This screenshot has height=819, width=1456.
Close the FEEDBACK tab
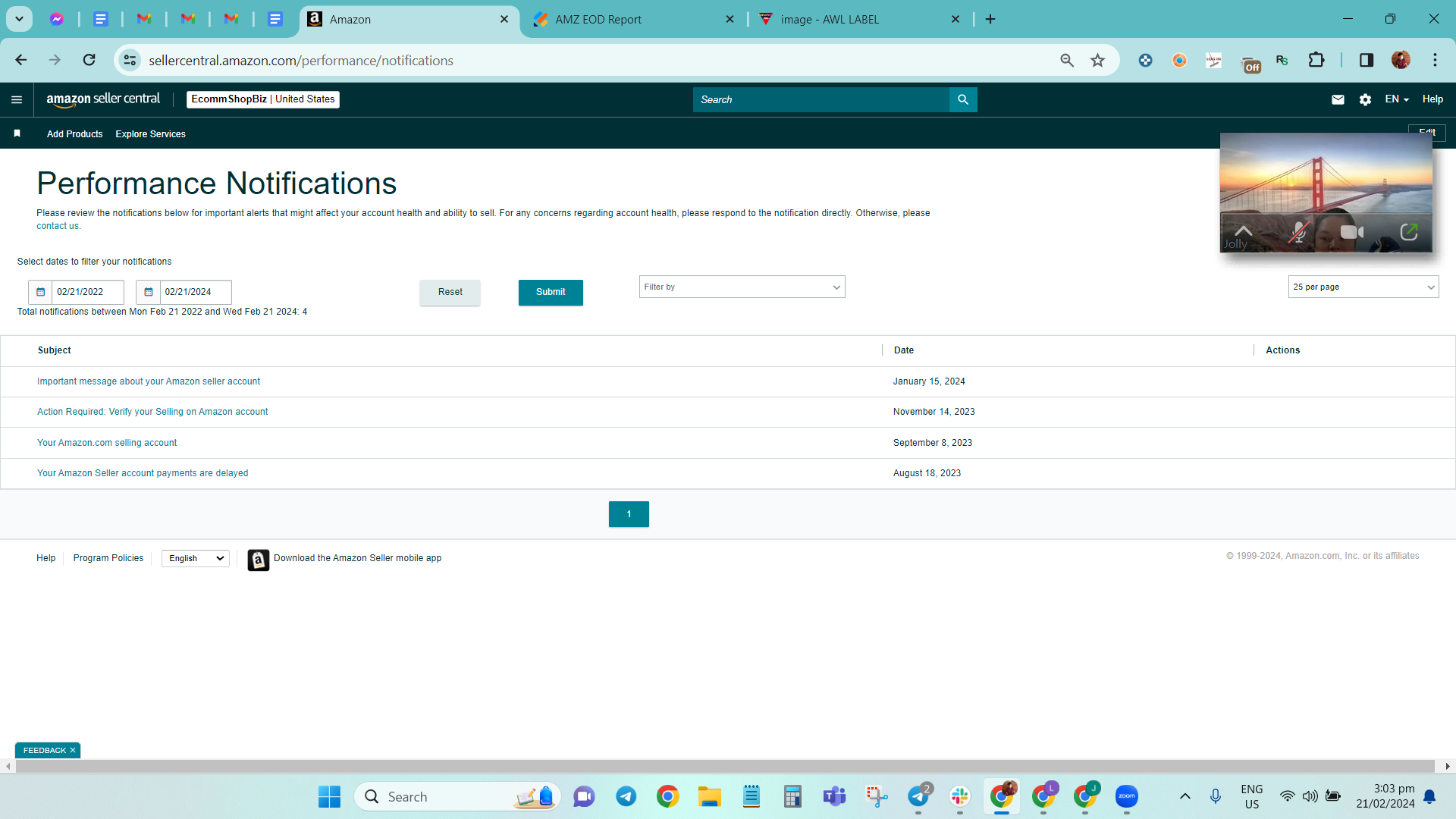(73, 750)
